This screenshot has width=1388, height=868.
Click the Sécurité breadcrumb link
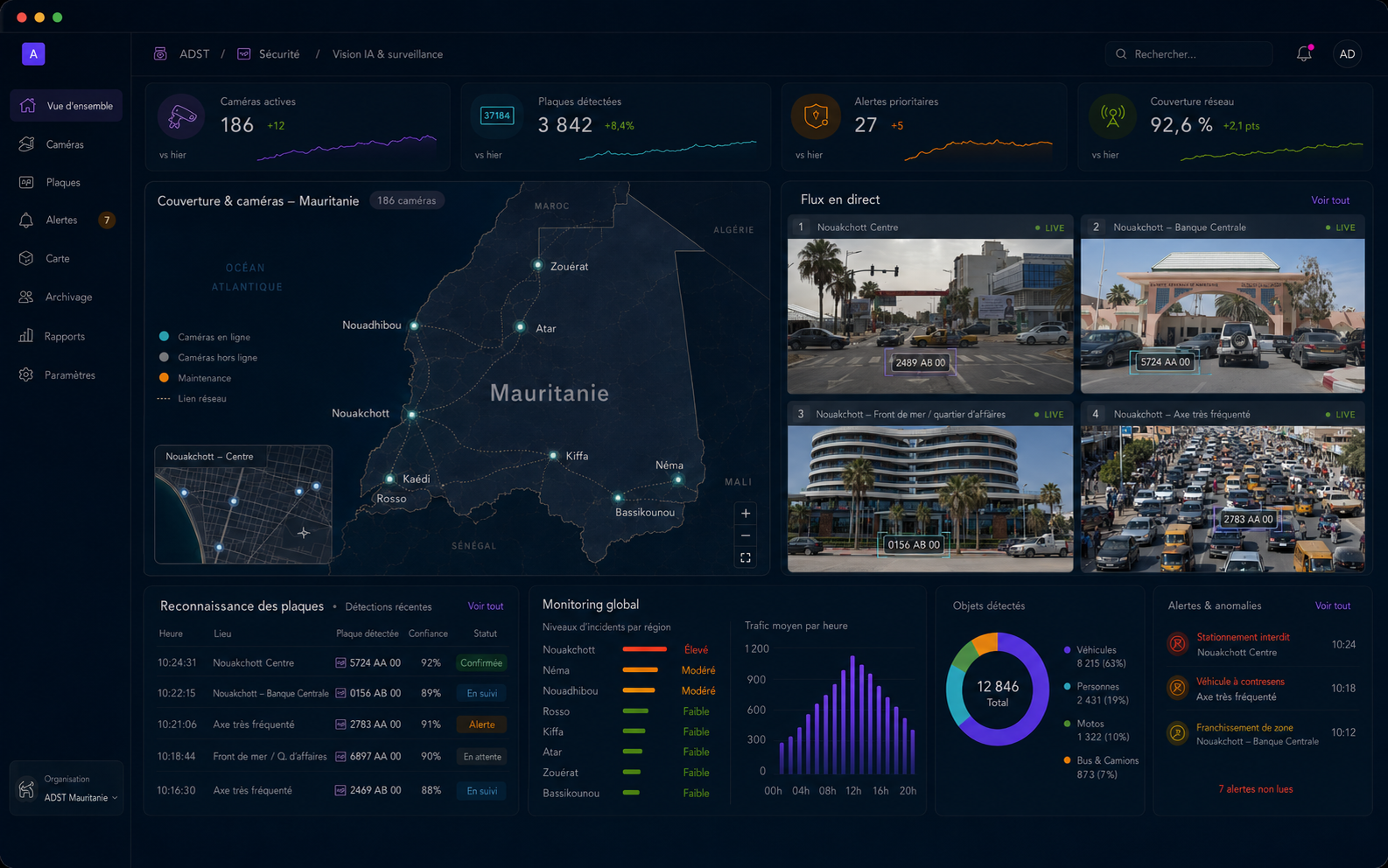click(279, 54)
